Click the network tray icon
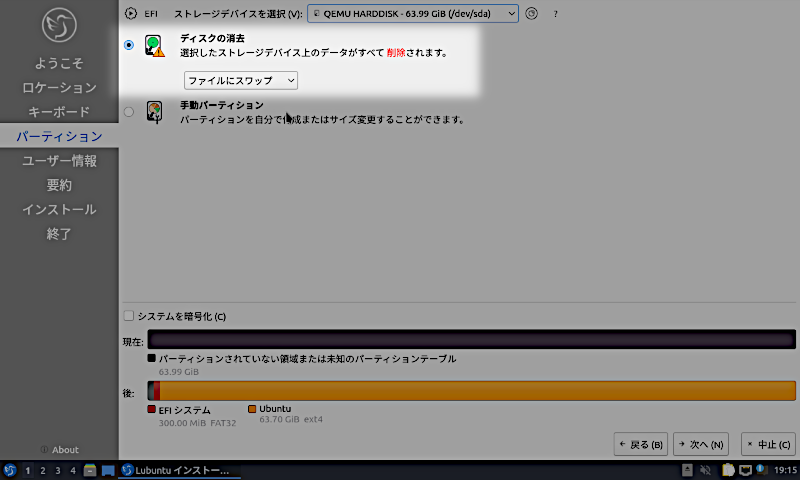The width and height of the screenshot is (800, 480). coord(745,470)
